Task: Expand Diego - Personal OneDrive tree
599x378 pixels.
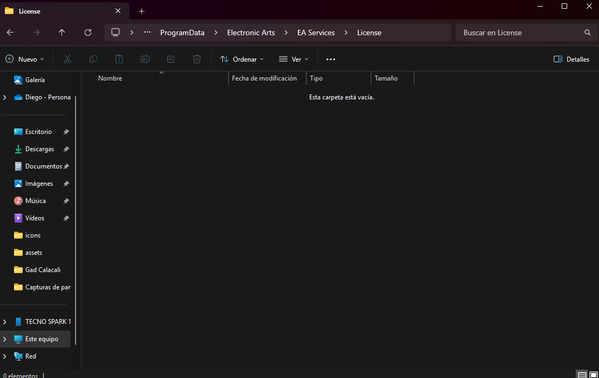Action: 5,97
